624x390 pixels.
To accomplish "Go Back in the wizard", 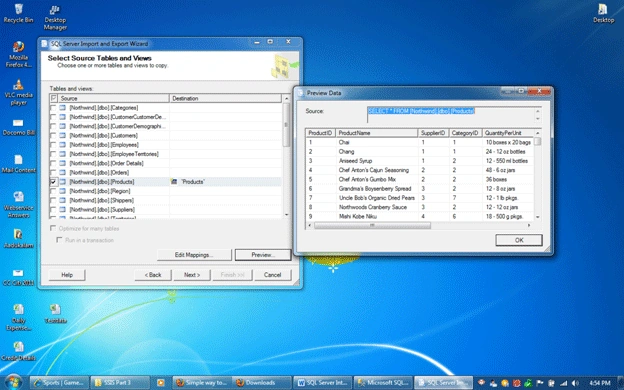I will (x=153, y=275).
